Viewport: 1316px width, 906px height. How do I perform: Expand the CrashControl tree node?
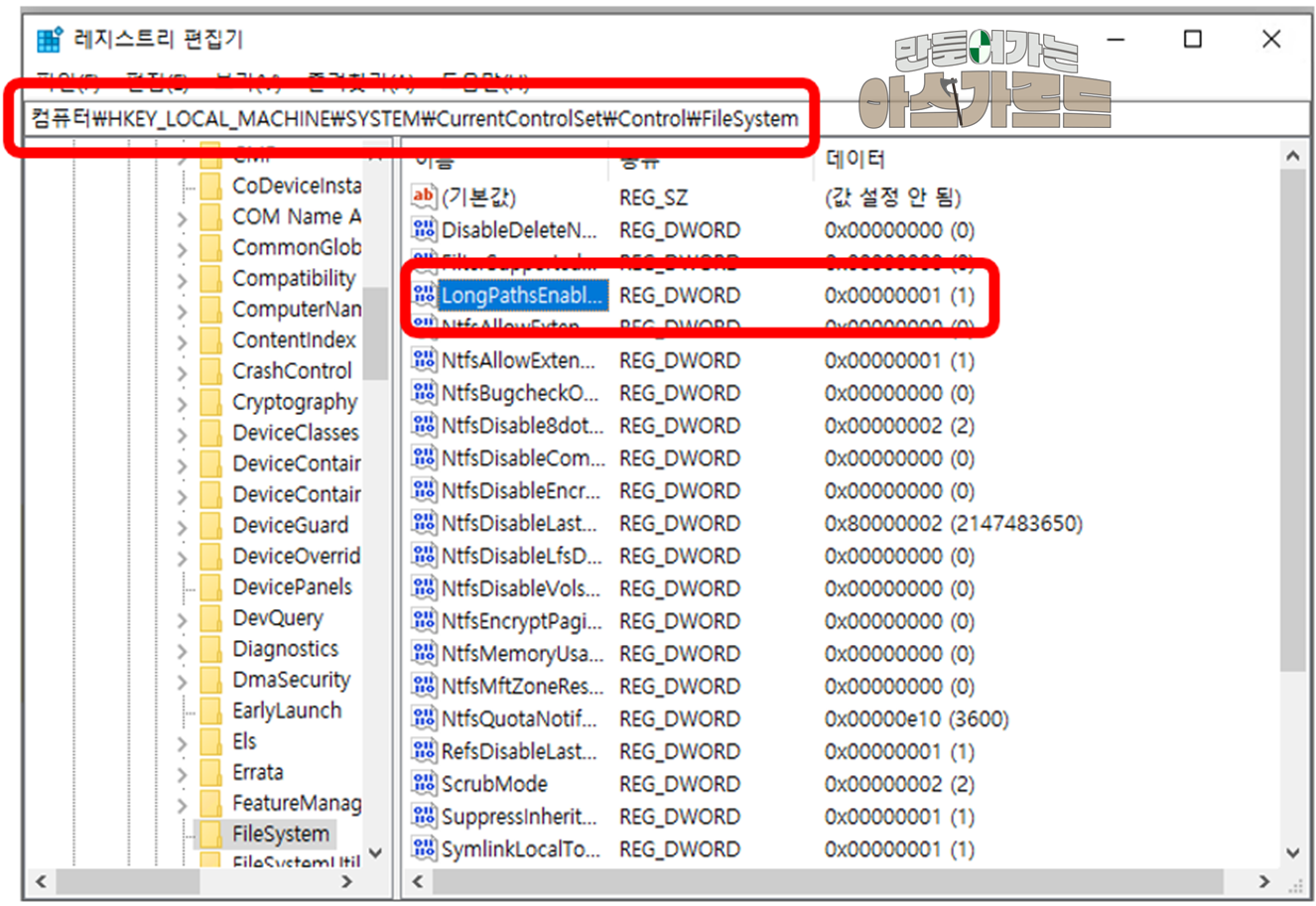182,372
